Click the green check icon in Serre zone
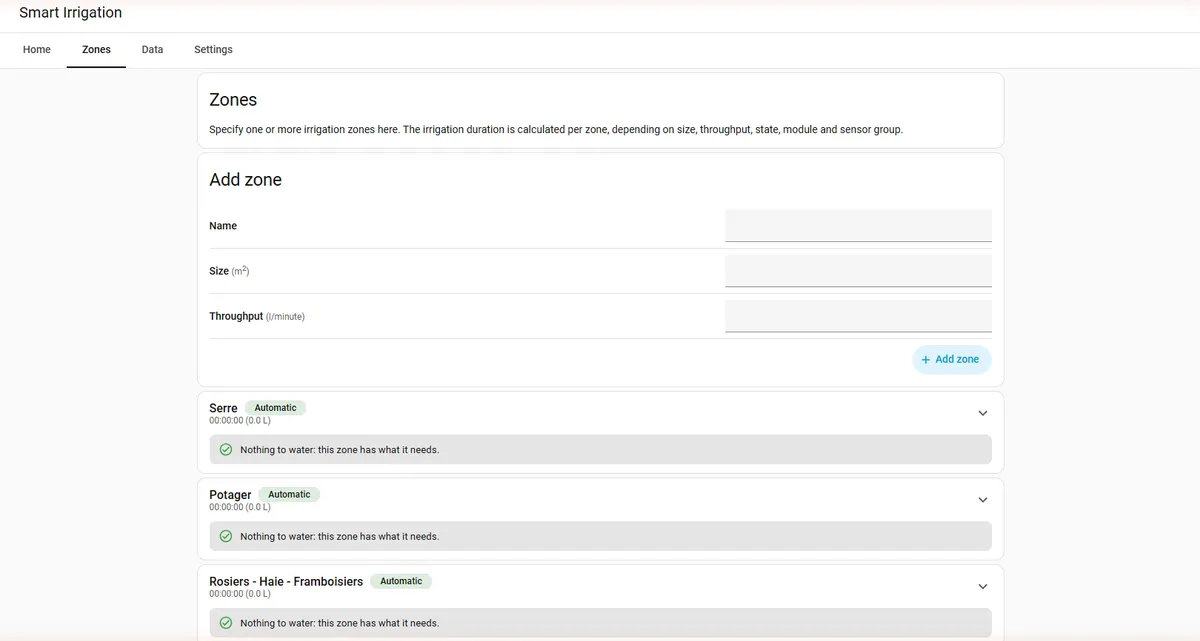The width and height of the screenshot is (1200, 641). coord(226,450)
